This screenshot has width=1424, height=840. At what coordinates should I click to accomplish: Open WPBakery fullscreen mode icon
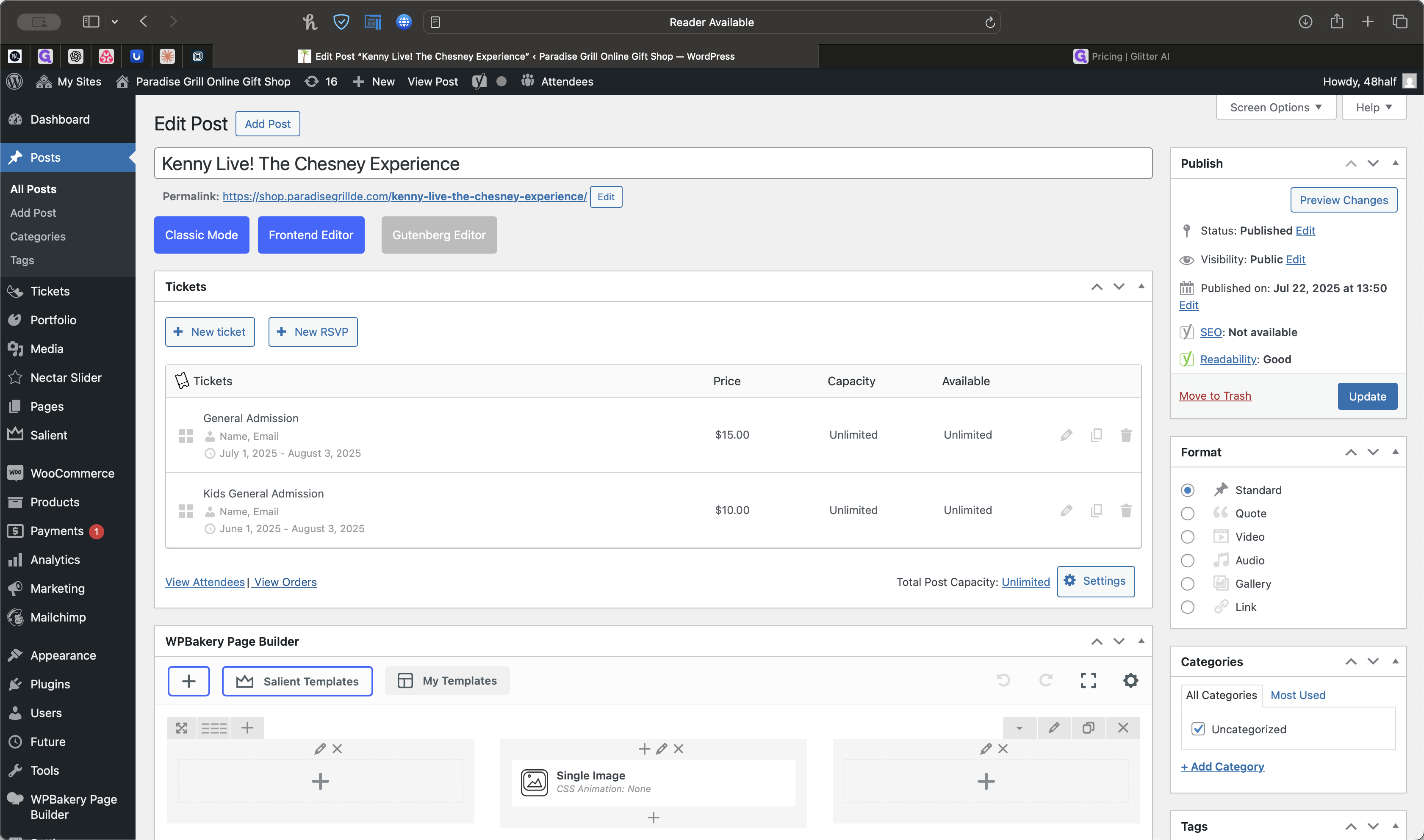tap(1088, 680)
